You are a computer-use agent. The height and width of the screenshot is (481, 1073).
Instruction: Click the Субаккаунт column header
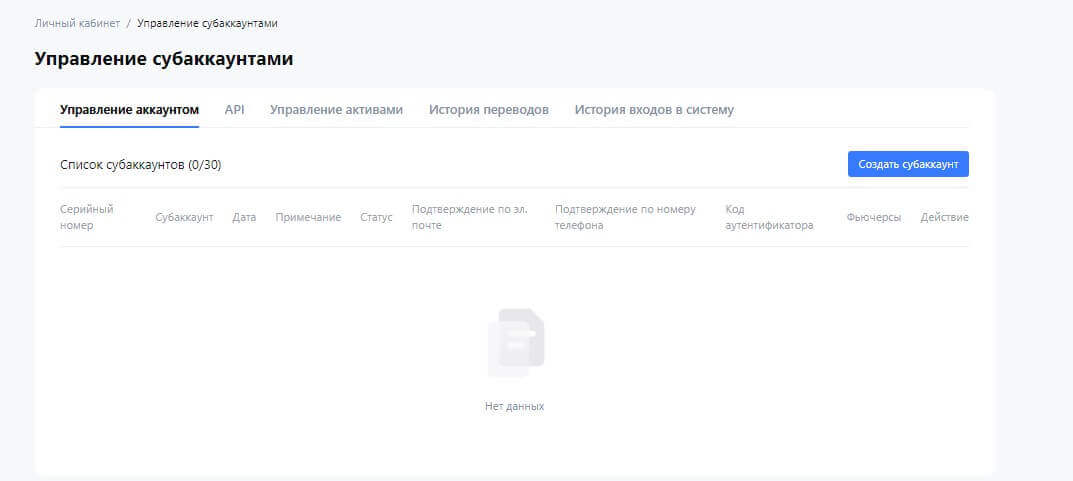click(x=184, y=217)
